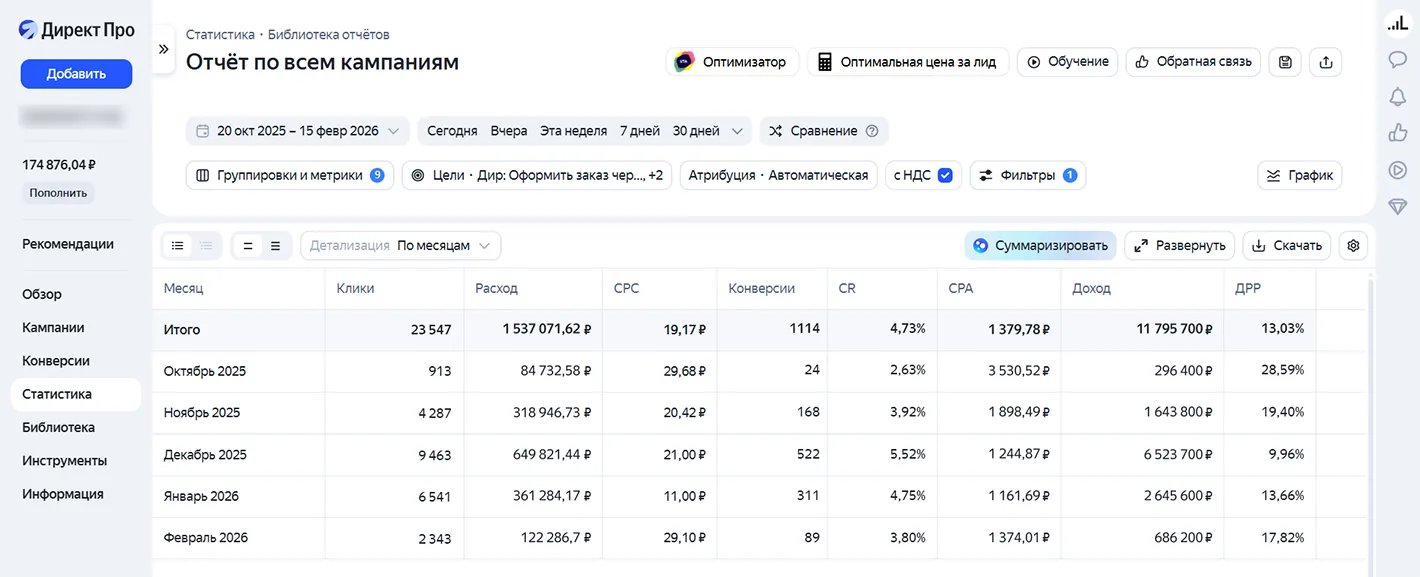Select dense row density icon
This screenshot has width=1420, height=577.
(x=276, y=245)
